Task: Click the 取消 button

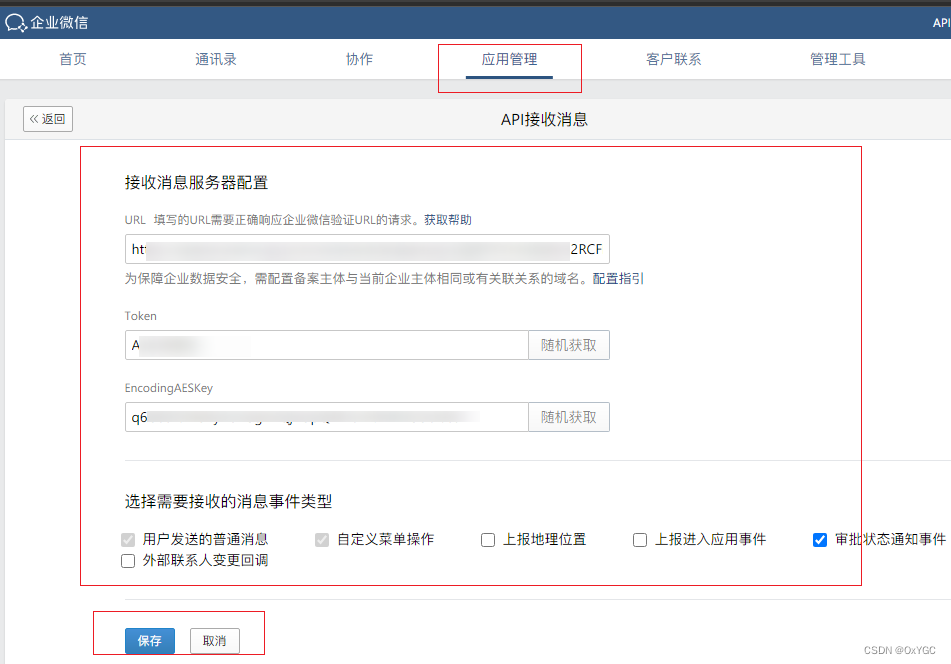Action: (x=215, y=641)
